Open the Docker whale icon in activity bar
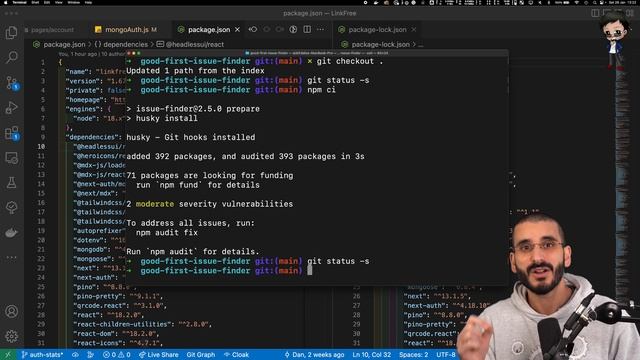Screen dimensions: 640x360 (11, 233)
